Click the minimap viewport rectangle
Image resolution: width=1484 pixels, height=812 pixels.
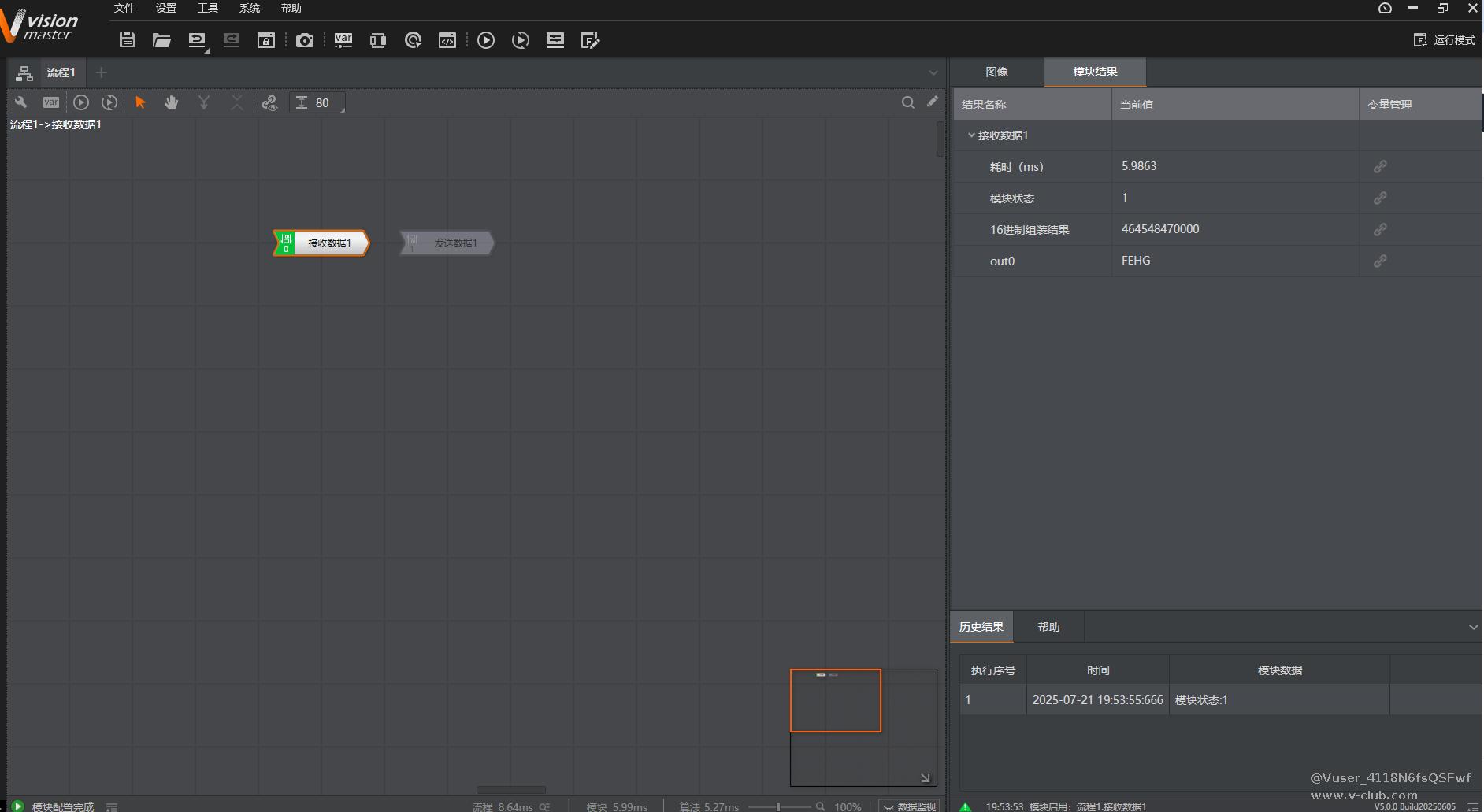click(836, 700)
